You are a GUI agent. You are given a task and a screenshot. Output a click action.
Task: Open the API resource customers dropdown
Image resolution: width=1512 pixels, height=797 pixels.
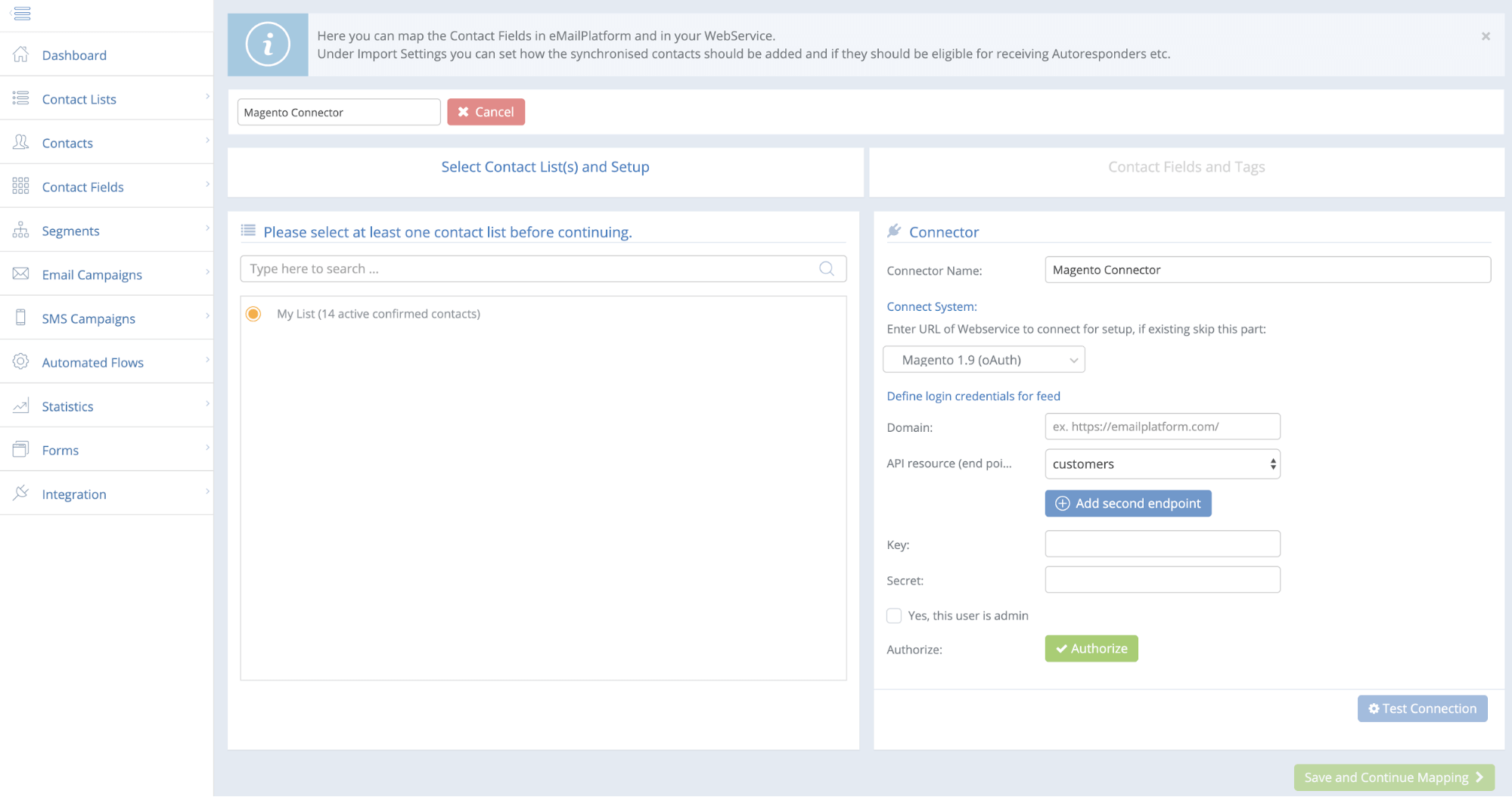1163,464
